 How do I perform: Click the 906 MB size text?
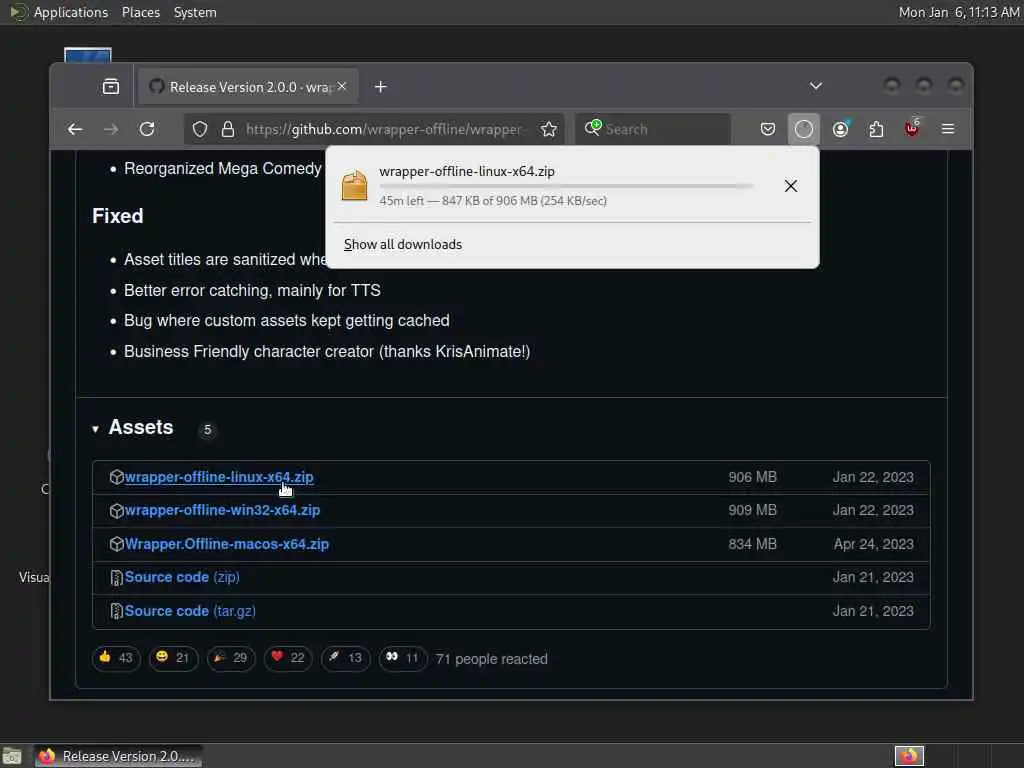(752, 477)
